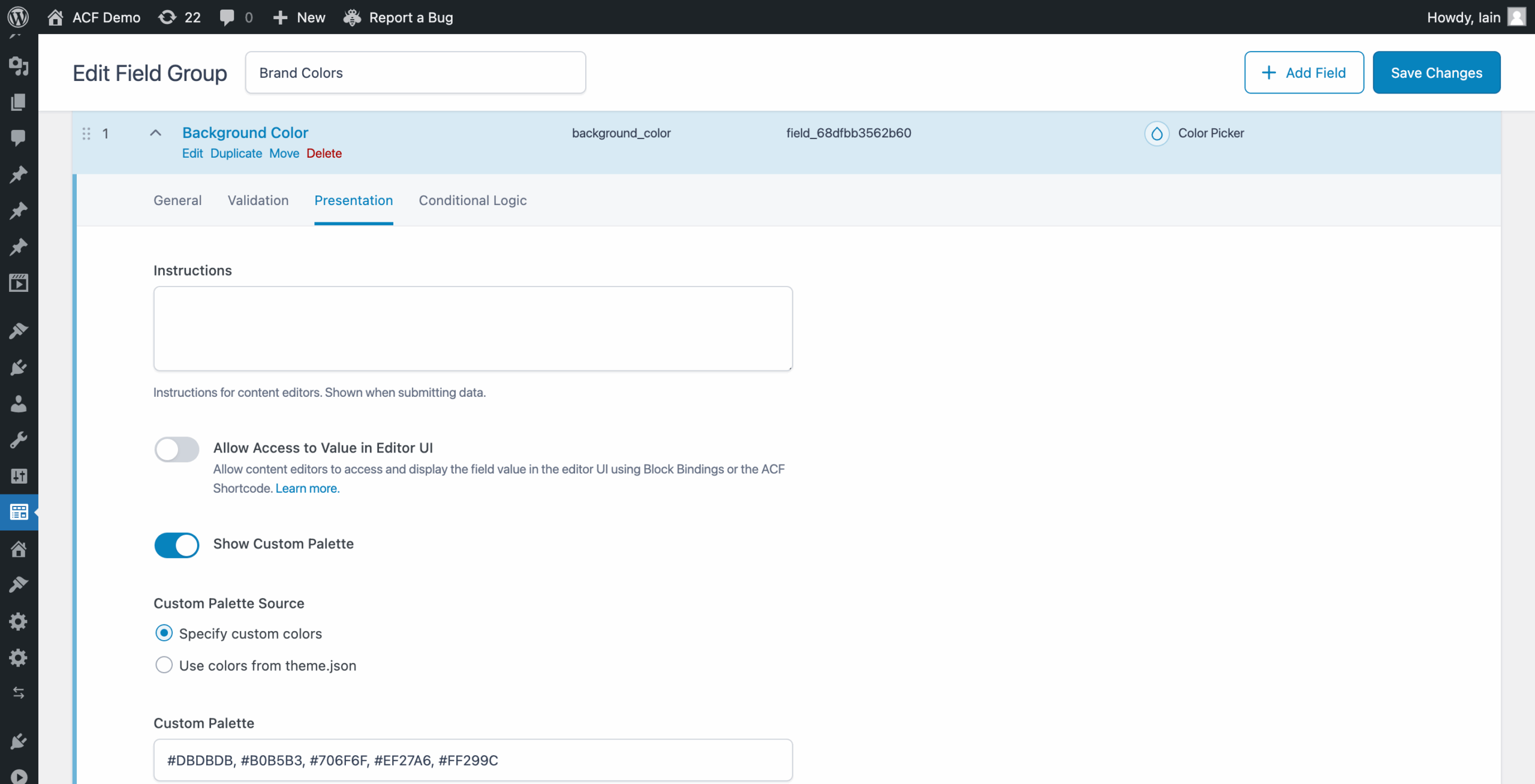Screen dimensions: 1535x784
Task: Click the drag handle beside field number 1
Action: coord(86,133)
